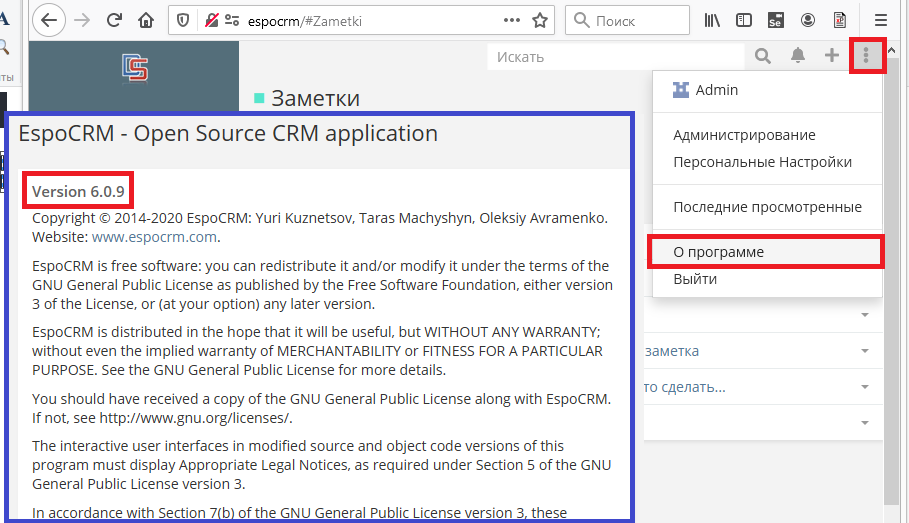Click the plus quick-create icon
This screenshot has width=909, height=523.
(831, 56)
